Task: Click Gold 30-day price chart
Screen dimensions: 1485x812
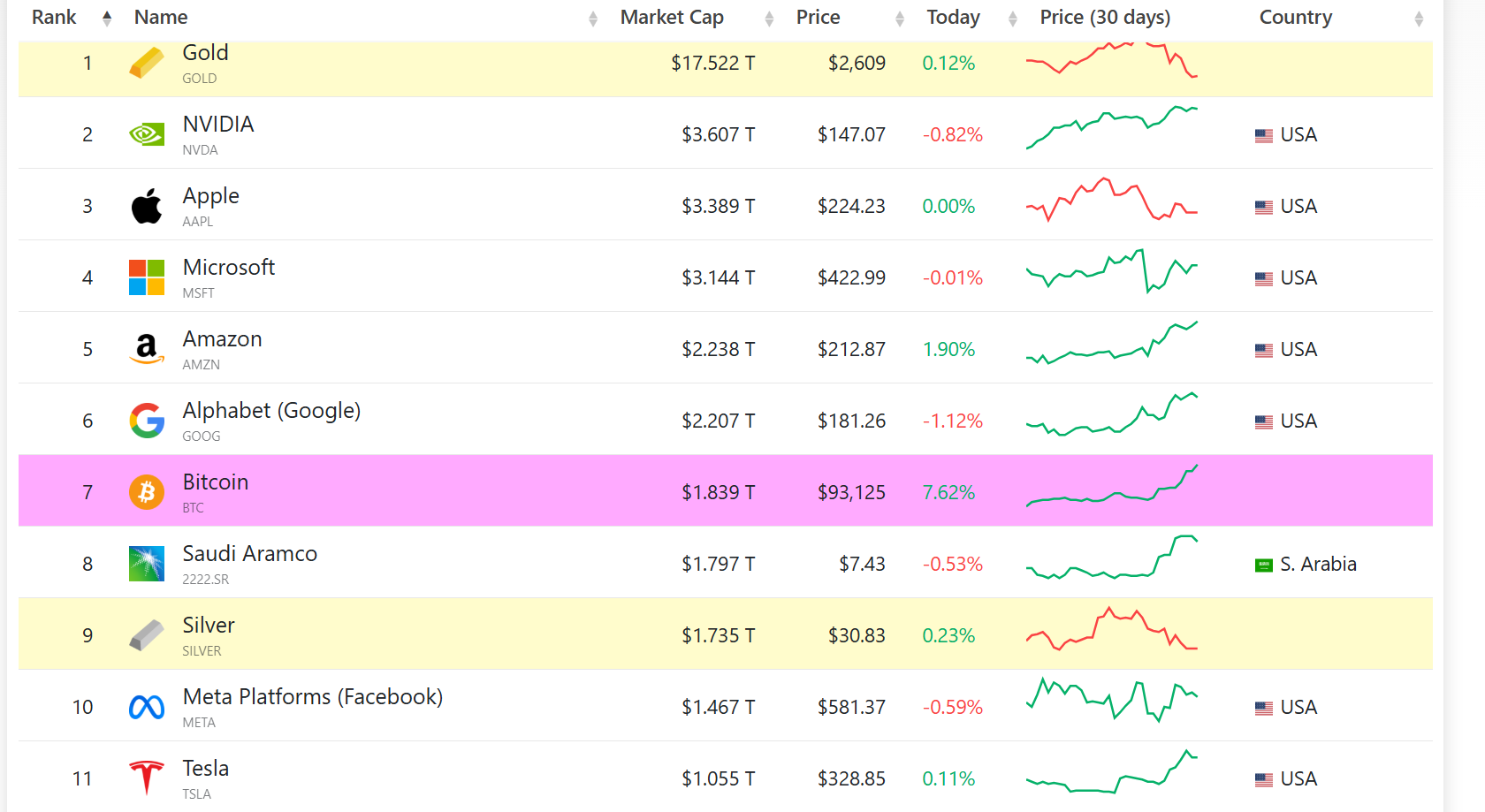Action: coord(1112,59)
